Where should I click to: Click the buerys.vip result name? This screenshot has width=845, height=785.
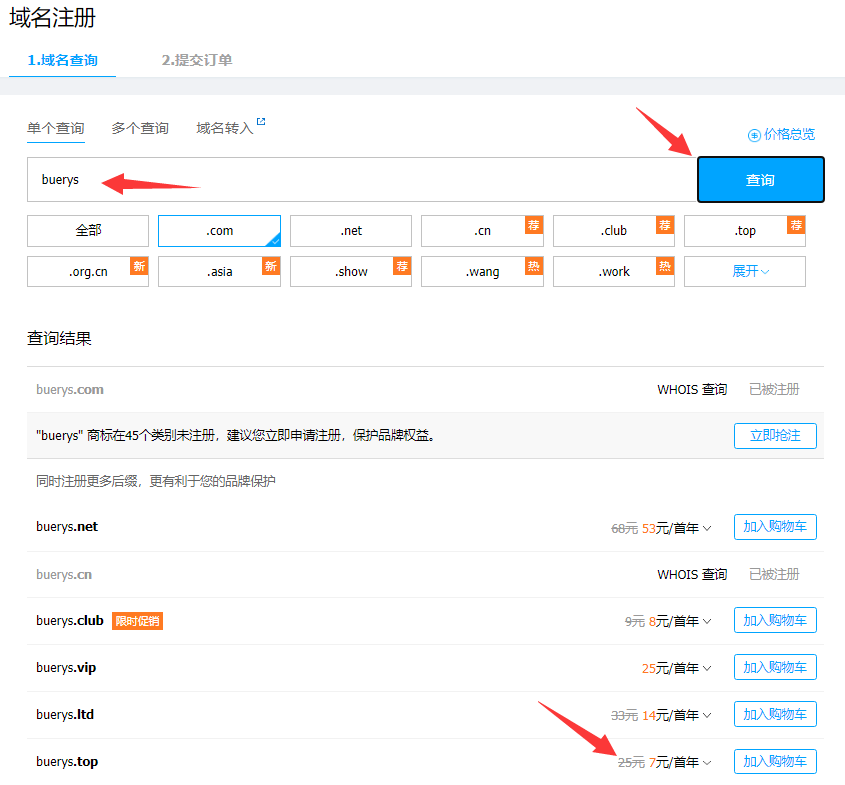click(x=66, y=668)
